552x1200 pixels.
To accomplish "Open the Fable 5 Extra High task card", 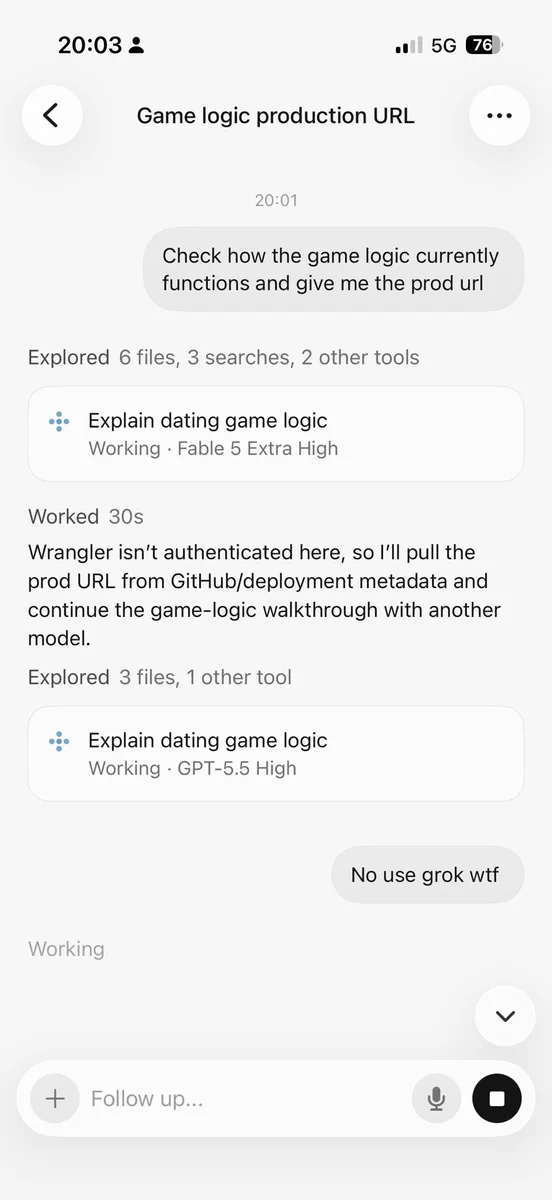I will coord(276,434).
